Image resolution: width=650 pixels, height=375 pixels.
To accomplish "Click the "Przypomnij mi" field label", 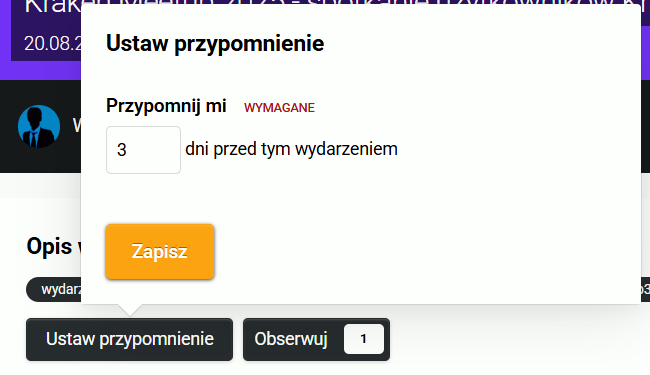I will tap(166, 106).
